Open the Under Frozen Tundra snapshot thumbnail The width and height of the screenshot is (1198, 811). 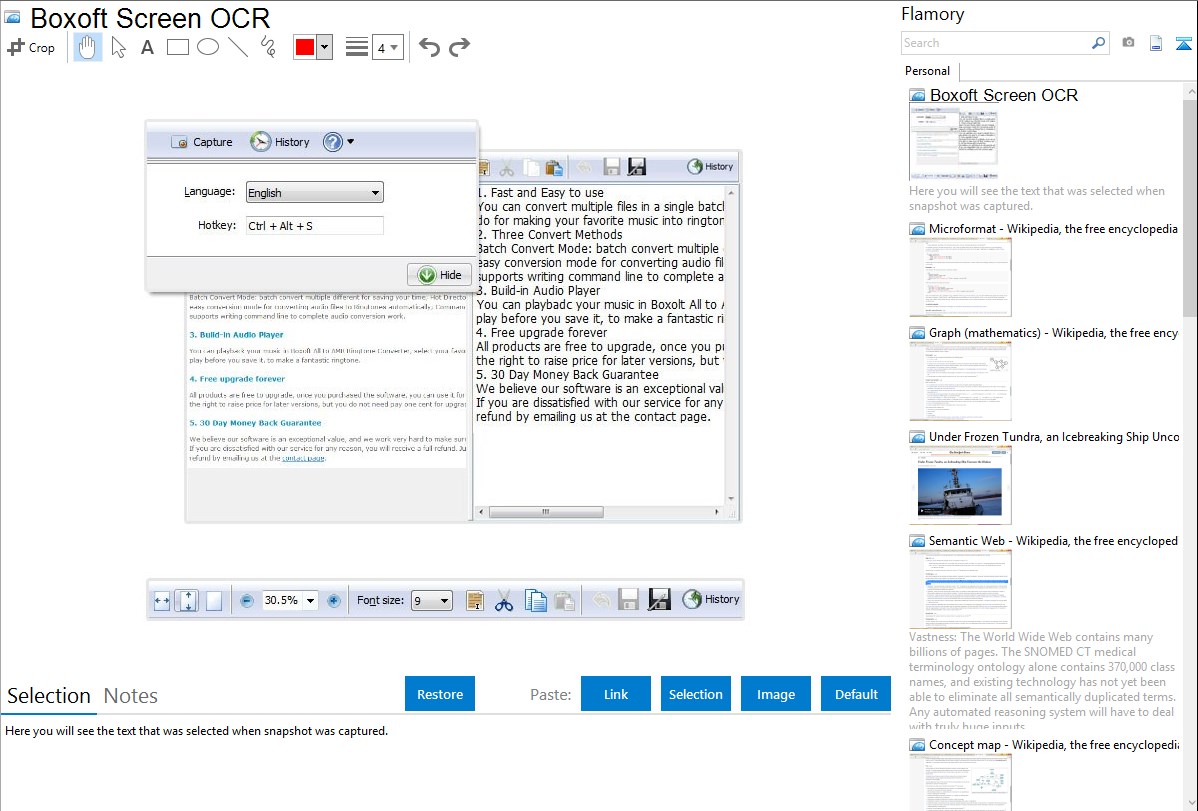(x=960, y=485)
